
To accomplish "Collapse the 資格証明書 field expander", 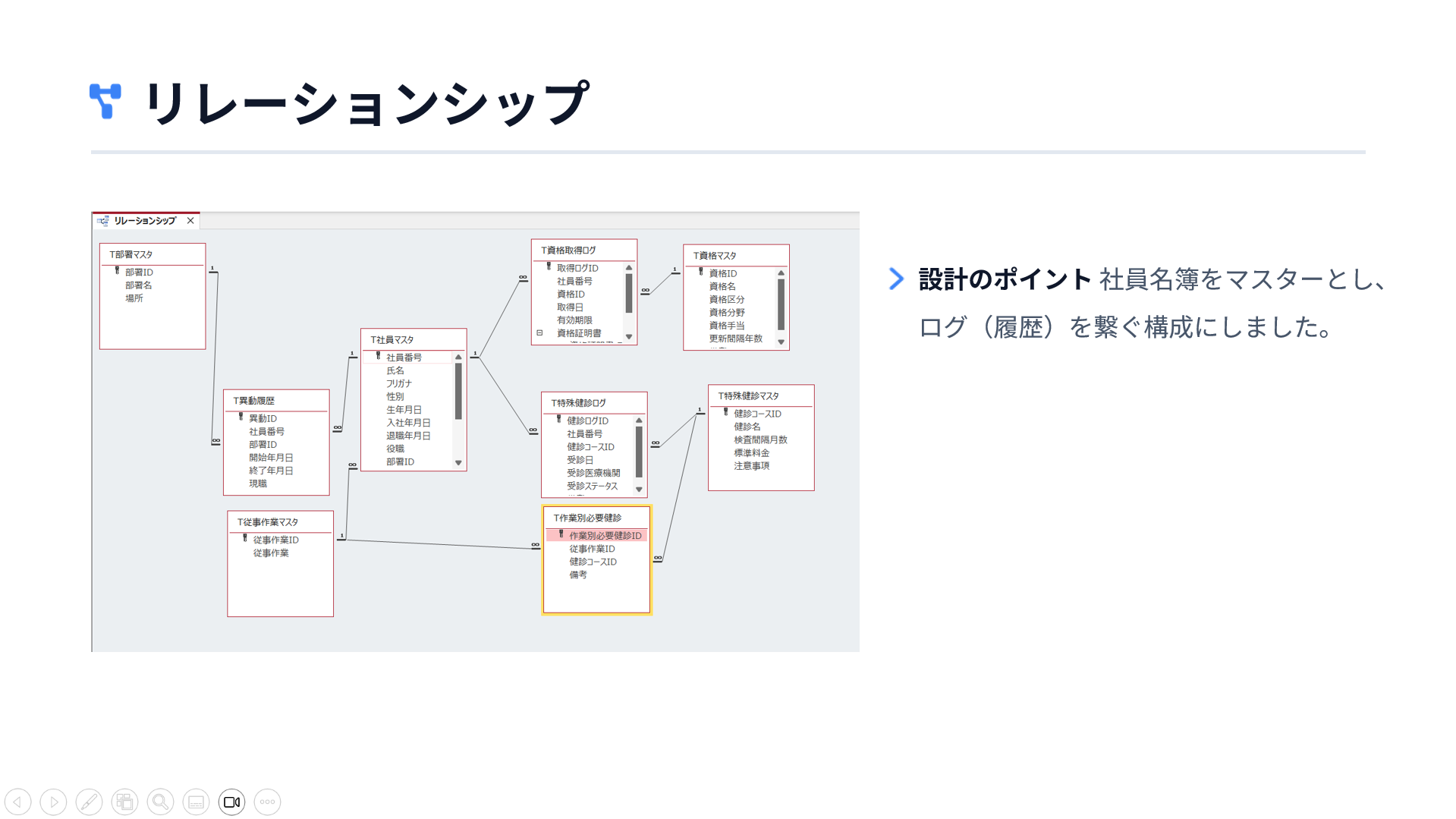I will point(539,333).
